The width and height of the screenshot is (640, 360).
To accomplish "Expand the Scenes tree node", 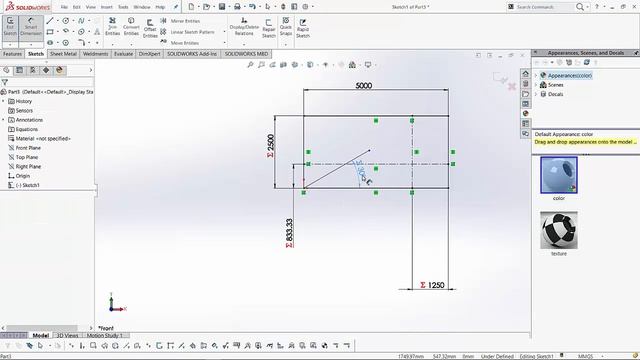I will point(536,85).
